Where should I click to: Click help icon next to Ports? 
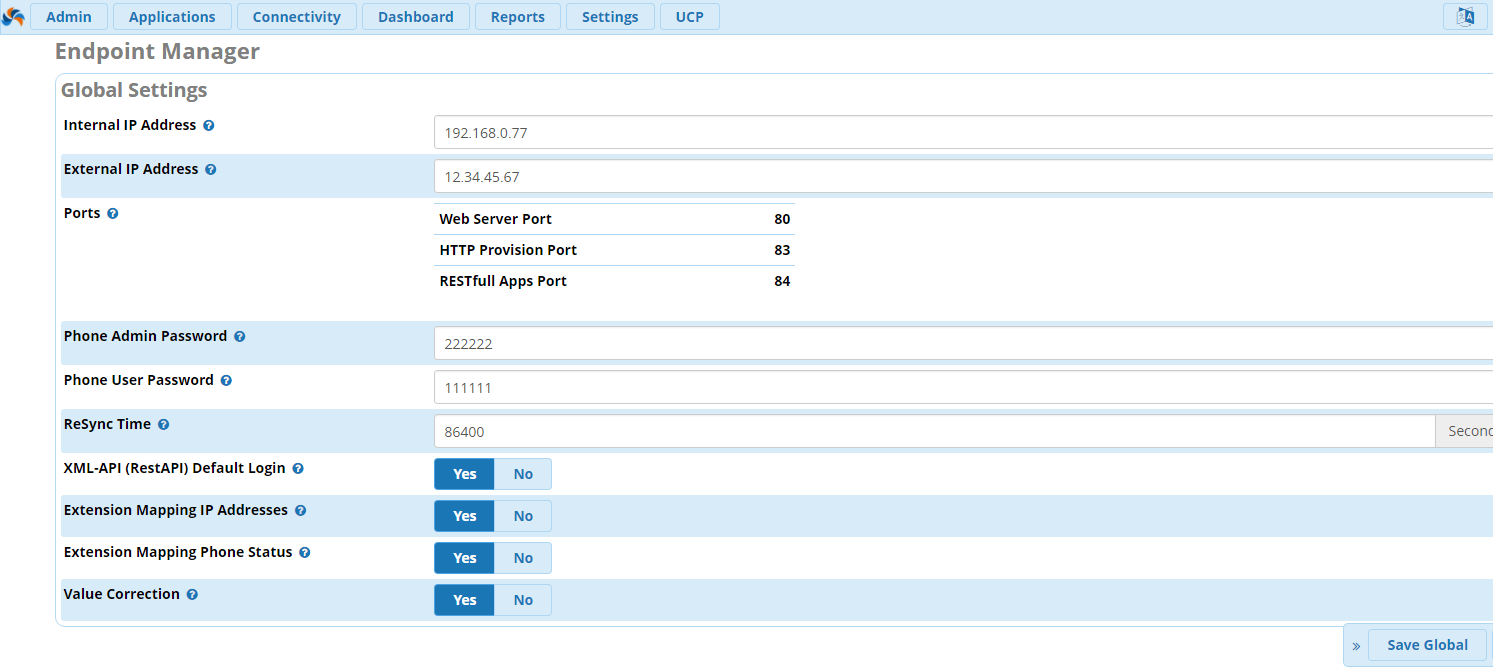coord(112,214)
